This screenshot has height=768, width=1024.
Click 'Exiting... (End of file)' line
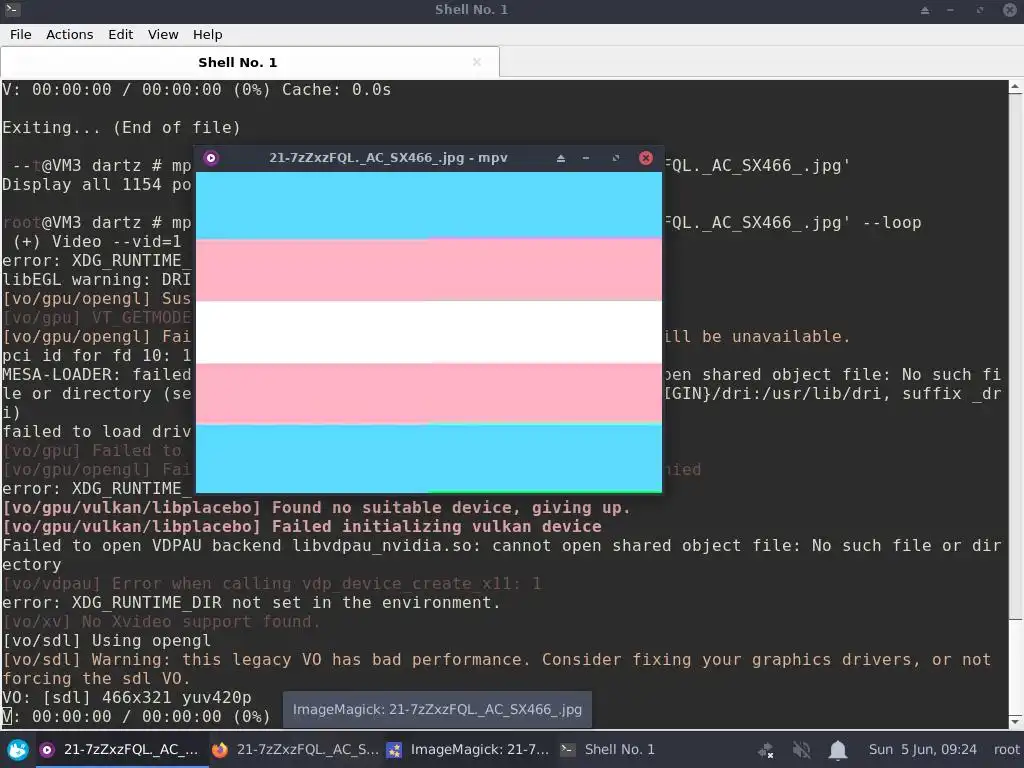[121, 127]
